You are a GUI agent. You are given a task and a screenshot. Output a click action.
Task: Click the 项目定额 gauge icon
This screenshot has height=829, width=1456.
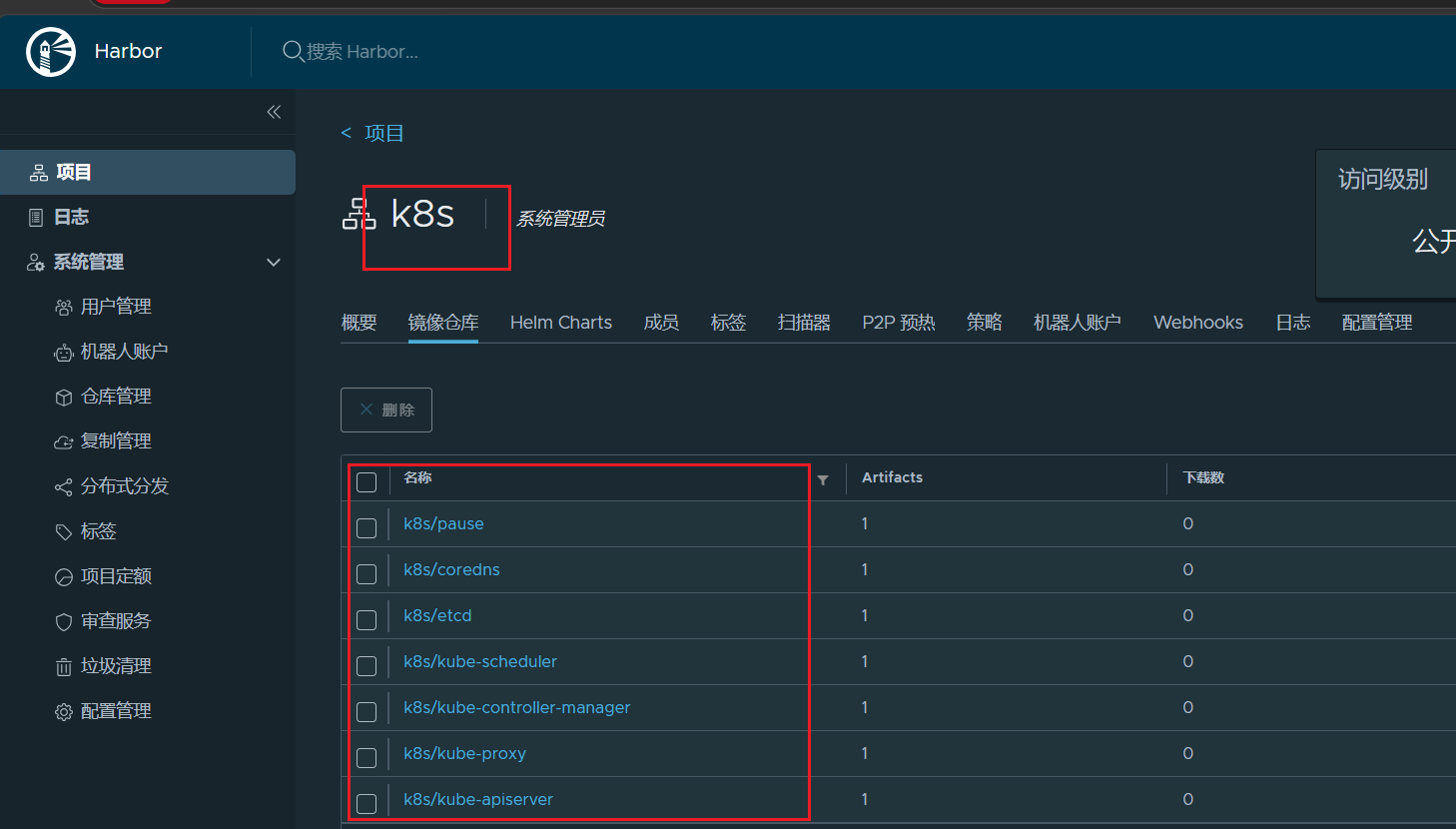click(64, 577)
